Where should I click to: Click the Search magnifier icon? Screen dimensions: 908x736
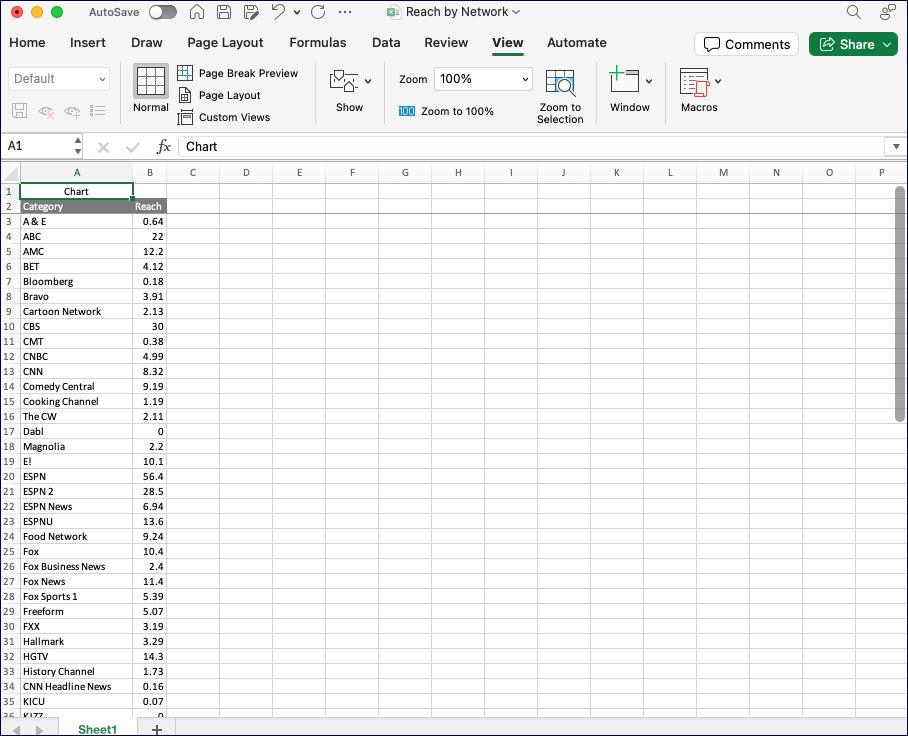(x=854, y=13)
